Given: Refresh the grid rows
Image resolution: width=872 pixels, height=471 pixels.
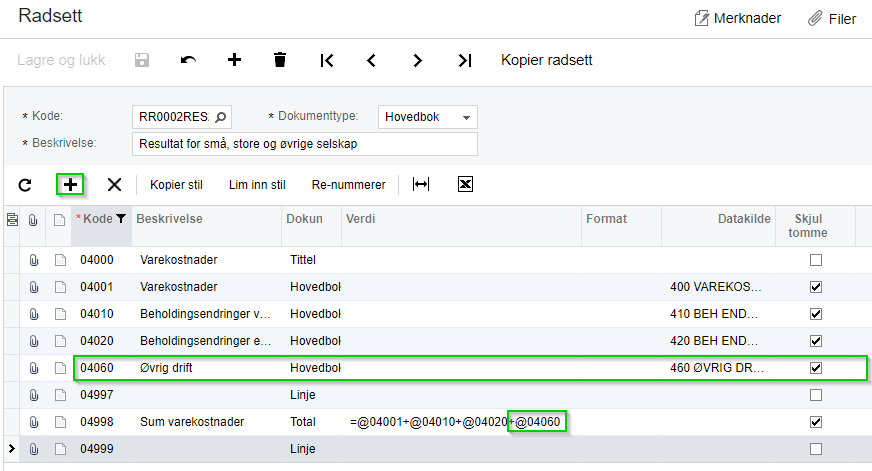Looking at the screenshot, I should (25, 185).
